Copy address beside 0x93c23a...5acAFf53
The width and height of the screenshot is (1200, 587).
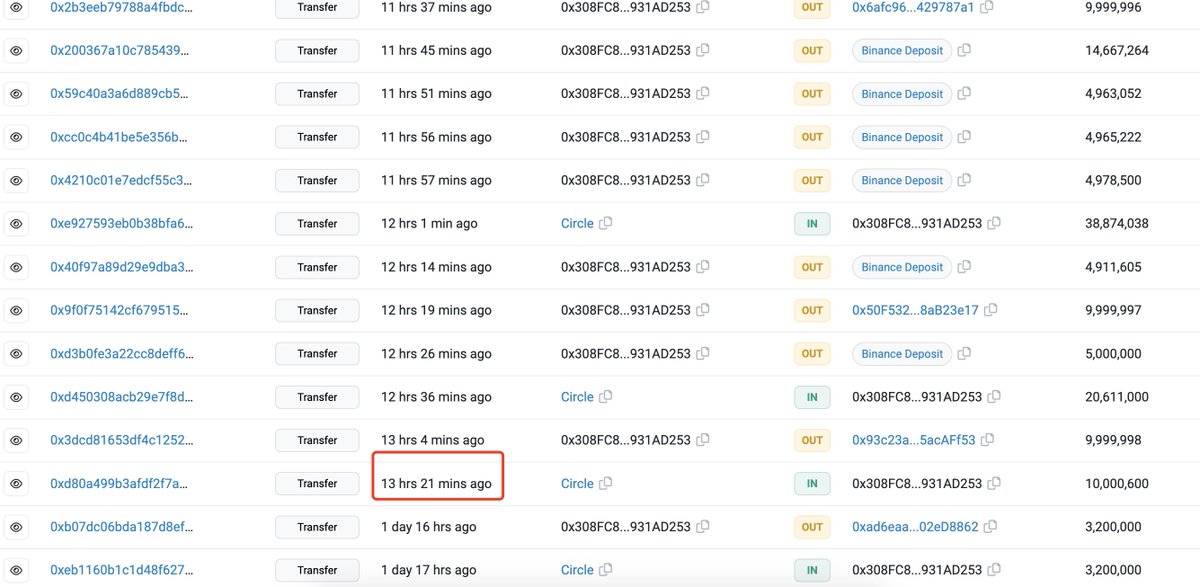(987, 440)
